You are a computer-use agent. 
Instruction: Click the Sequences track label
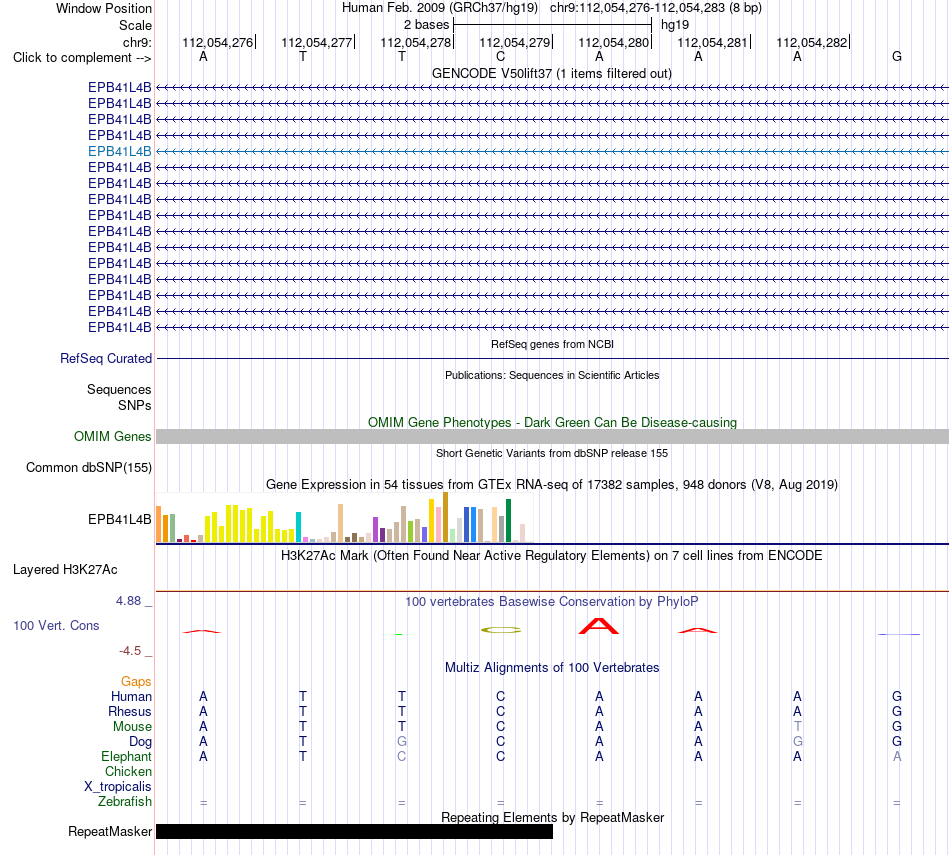119,389
